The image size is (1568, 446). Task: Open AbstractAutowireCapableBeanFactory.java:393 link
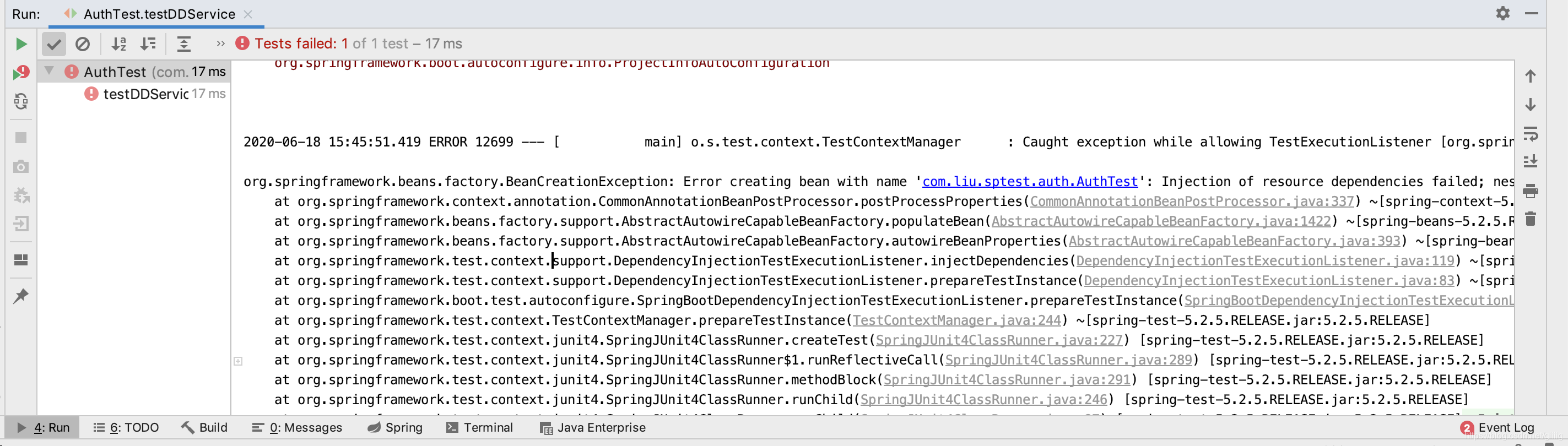coord(1235,241)
